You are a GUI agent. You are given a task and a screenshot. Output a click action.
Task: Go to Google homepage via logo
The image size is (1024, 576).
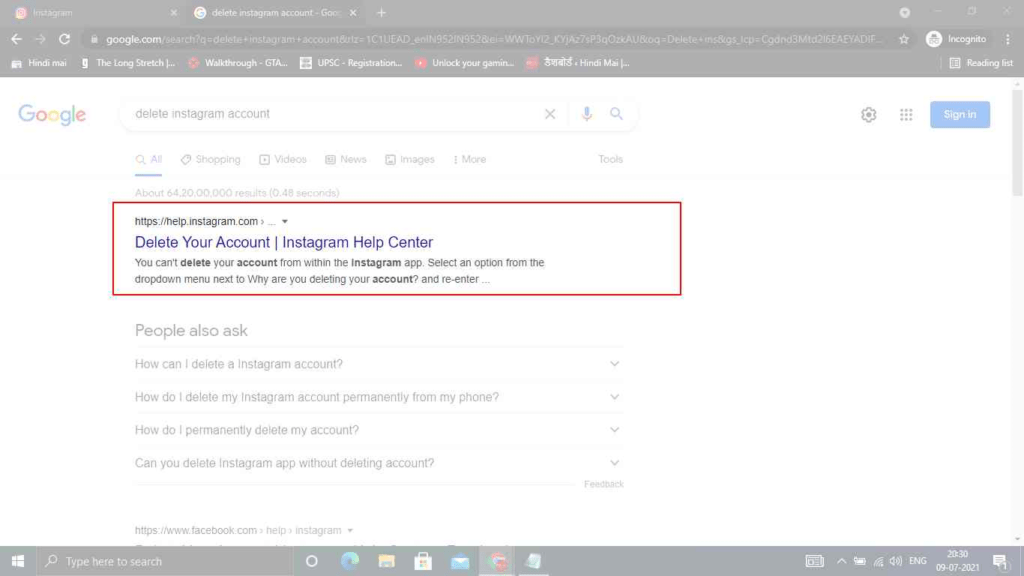click(x=52, y=115)
